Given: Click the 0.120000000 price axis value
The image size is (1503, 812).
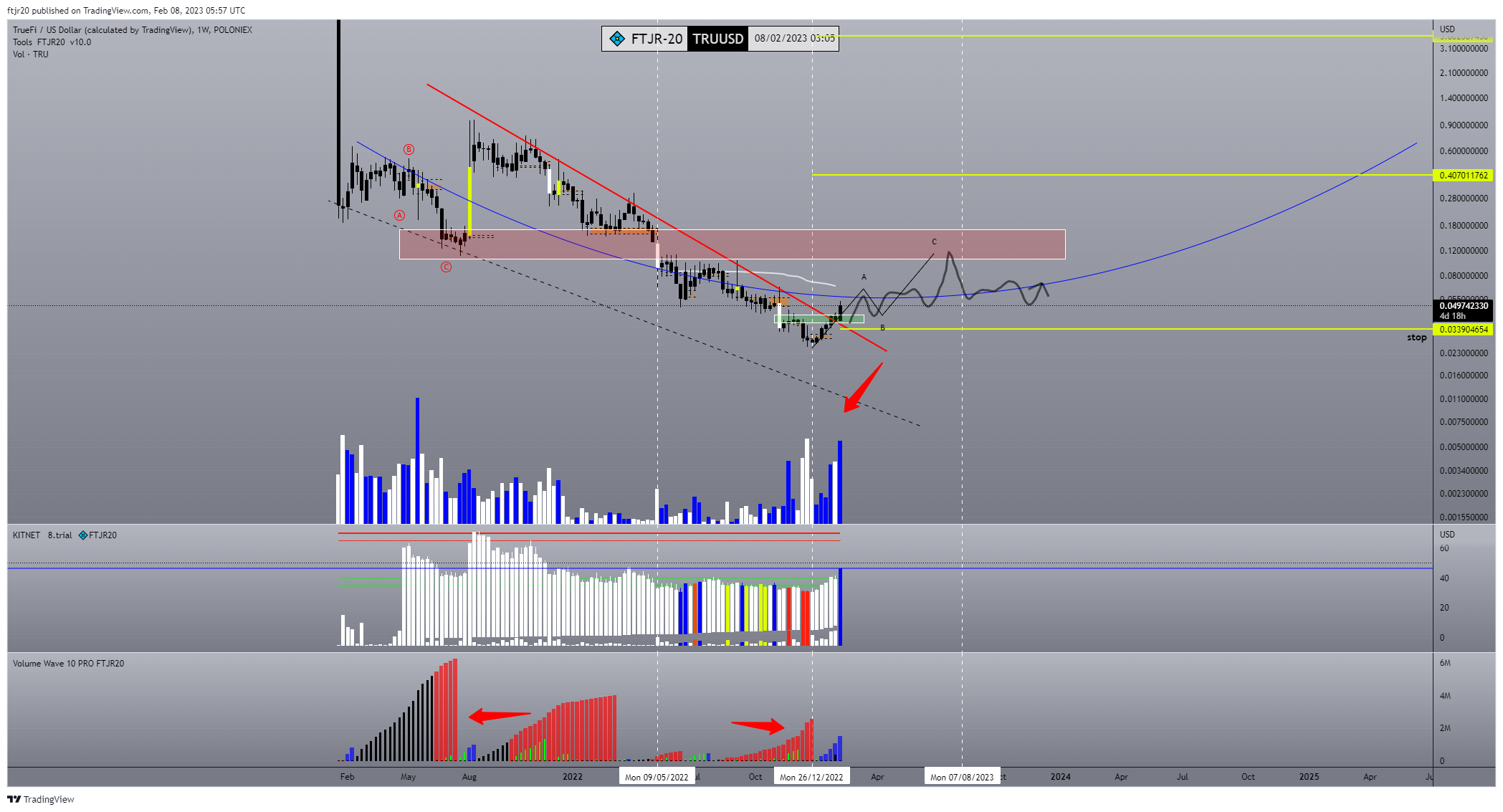Looking at the screenshot, I should click(x=1464, y=251).
